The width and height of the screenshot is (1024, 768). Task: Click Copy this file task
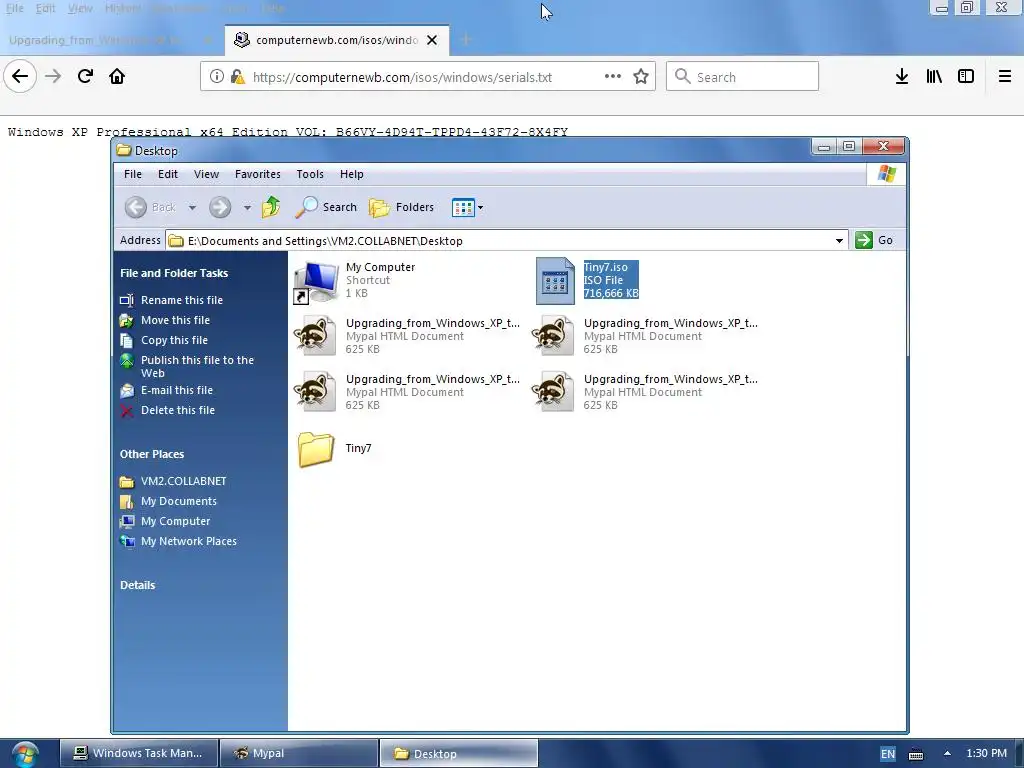[x=164, y=340]
